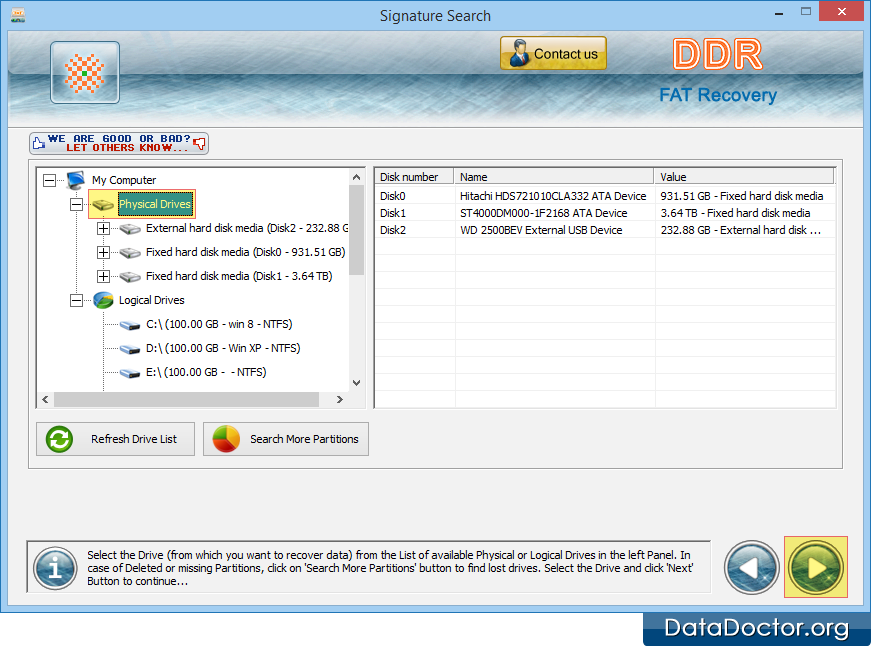Screen dimensions: 871x646
Task: Go to next step with green arrow
Action: point(815,567)
